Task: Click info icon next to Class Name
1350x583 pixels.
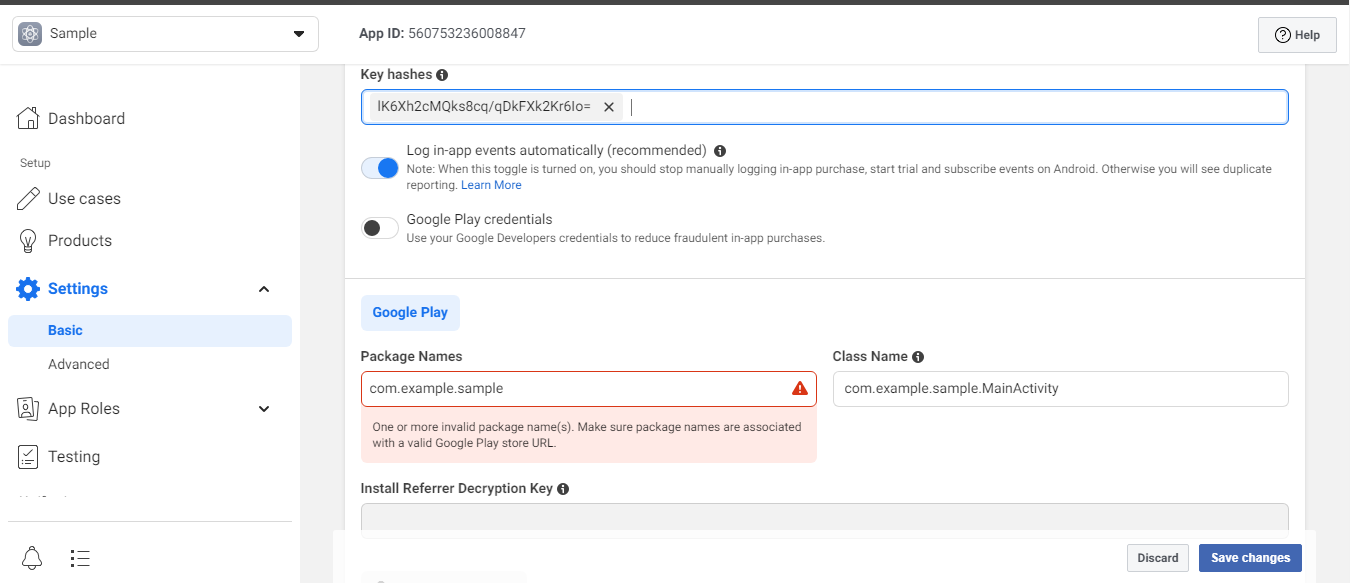Action: pyautogui.click(x=918, y=357)
